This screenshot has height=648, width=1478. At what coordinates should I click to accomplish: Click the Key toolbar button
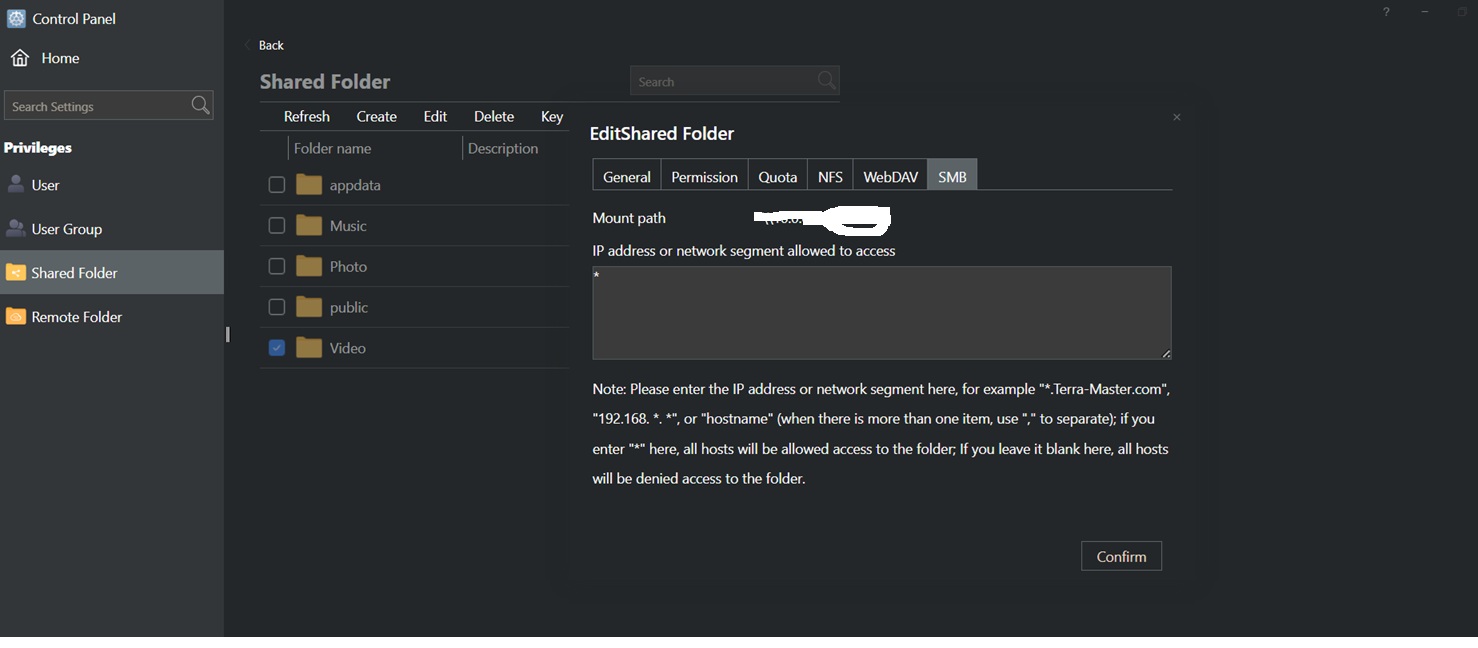click(x=552, y=116)
